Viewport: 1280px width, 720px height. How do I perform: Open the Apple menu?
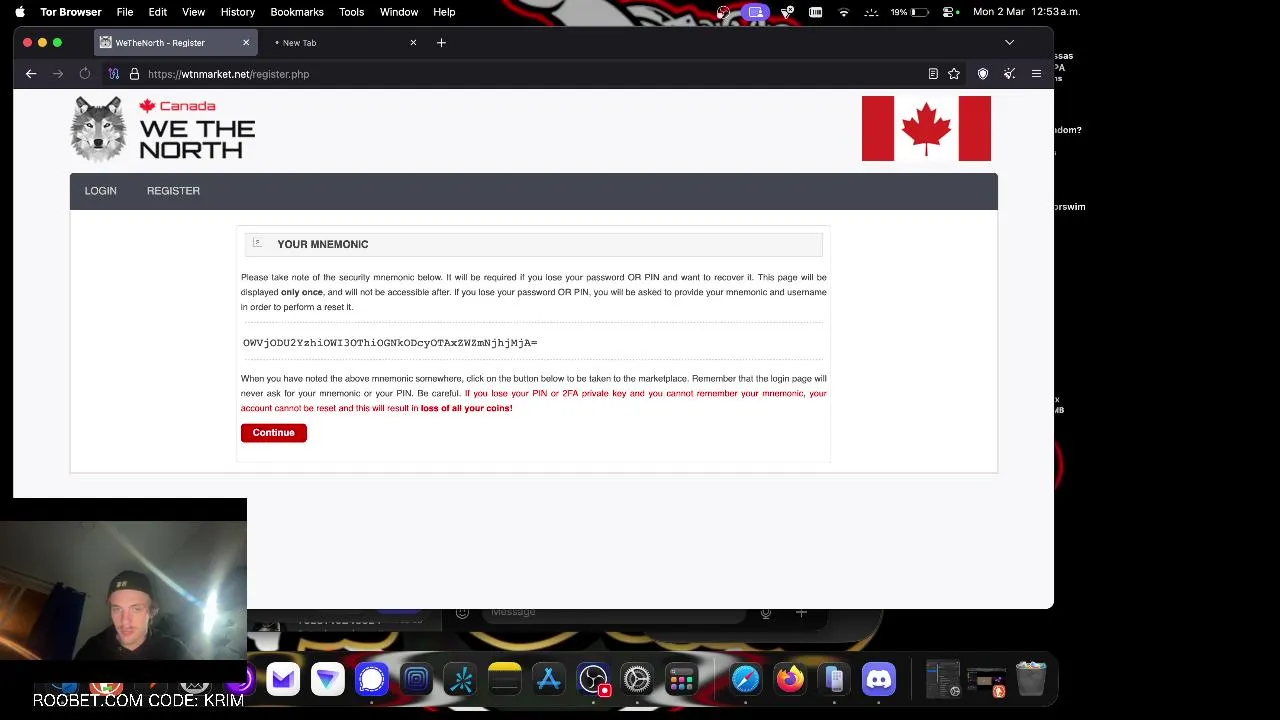click(x=19, y=12)
